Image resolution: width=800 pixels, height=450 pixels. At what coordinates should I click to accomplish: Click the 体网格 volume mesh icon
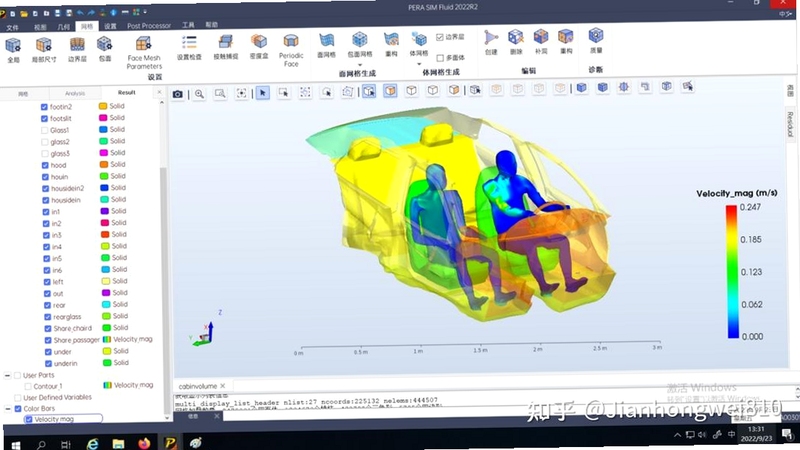(x=419, y=39)
